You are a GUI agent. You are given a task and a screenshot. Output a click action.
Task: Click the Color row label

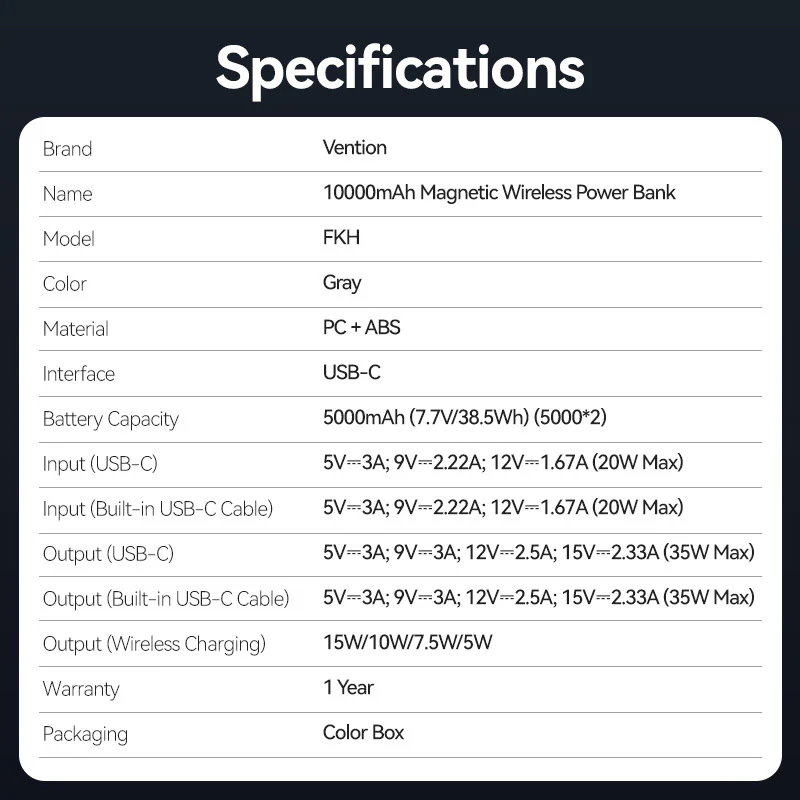[64, 284]
